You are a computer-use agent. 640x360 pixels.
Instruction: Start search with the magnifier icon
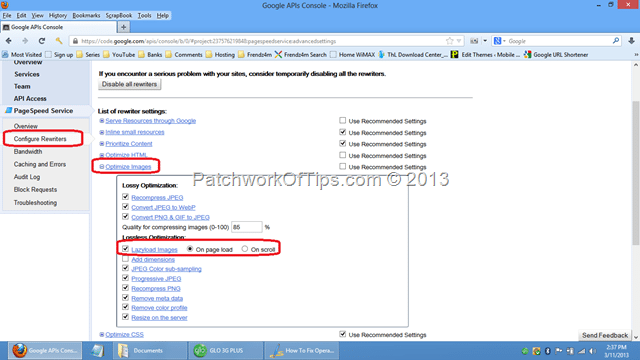[616, 41]
